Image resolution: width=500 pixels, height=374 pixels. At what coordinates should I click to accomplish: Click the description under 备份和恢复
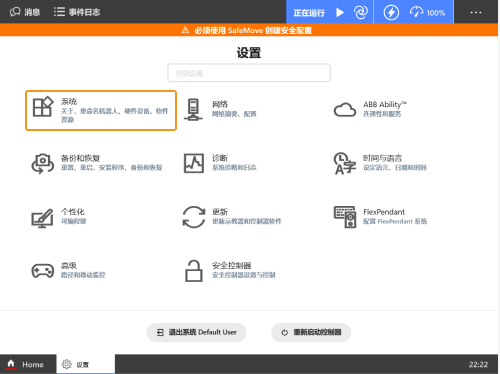[112, 168]
